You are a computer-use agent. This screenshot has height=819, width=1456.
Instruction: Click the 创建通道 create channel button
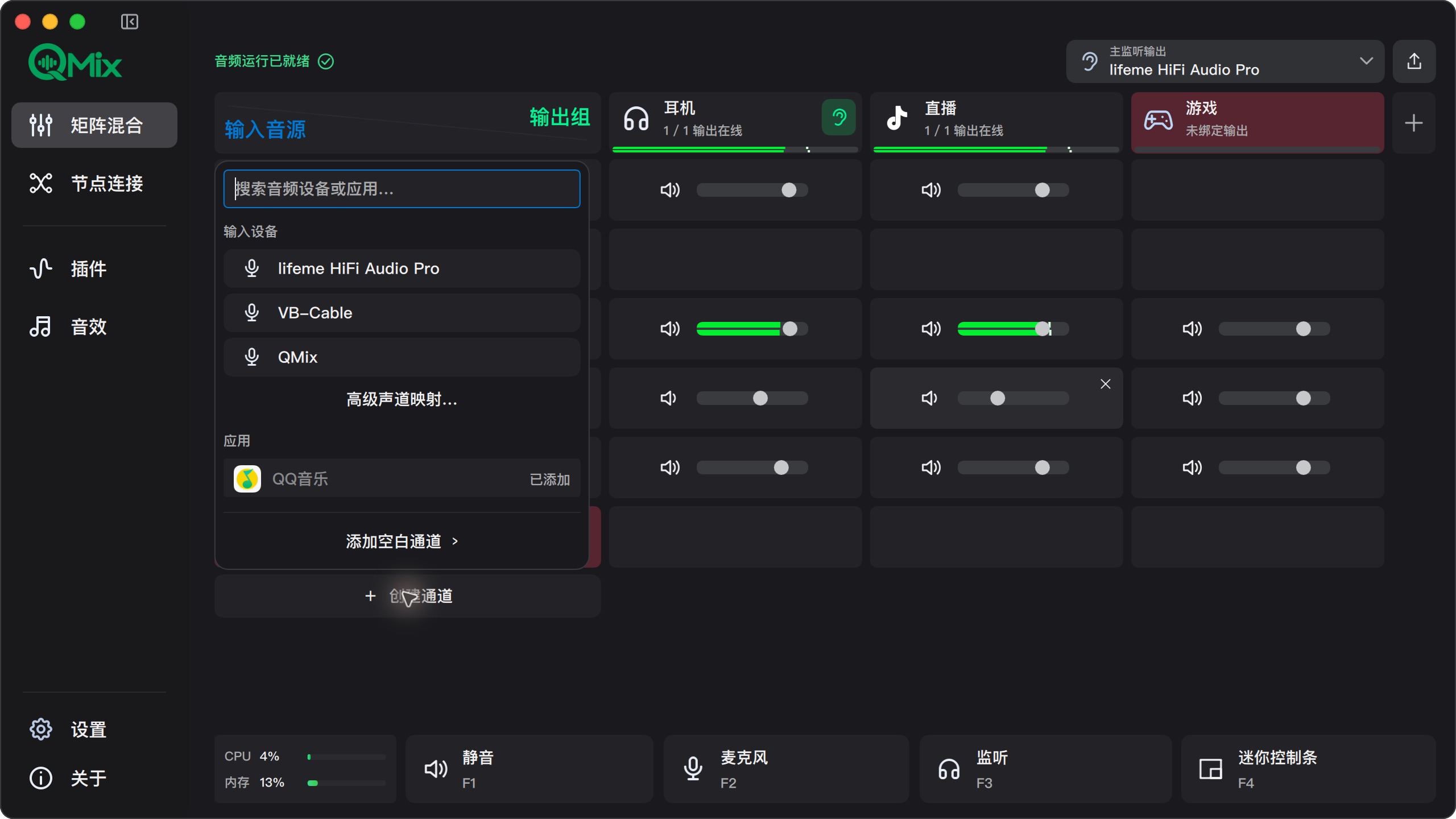pyautogui.click(x=407, y=596)
